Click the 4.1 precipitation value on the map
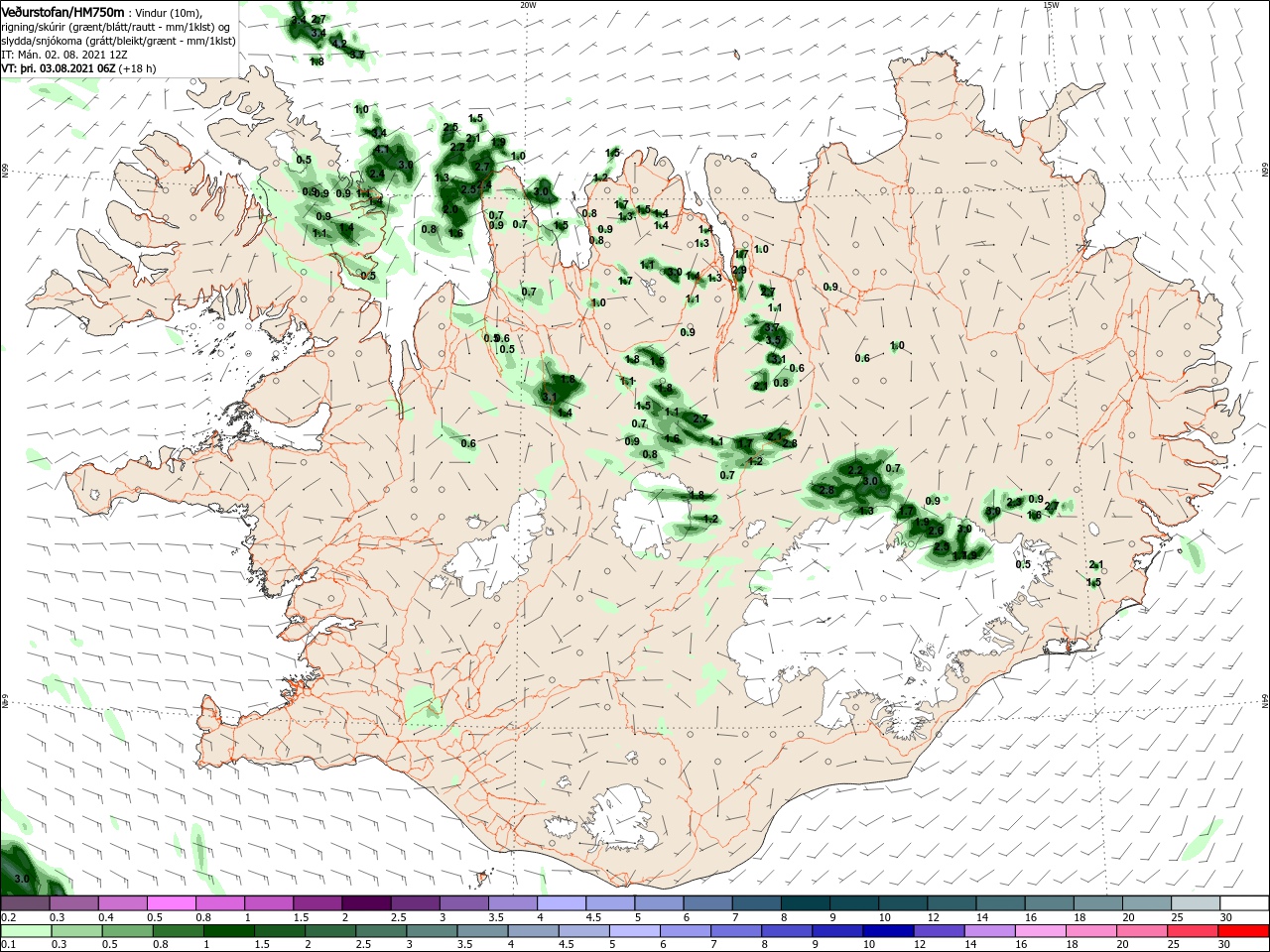 (381, 150)
